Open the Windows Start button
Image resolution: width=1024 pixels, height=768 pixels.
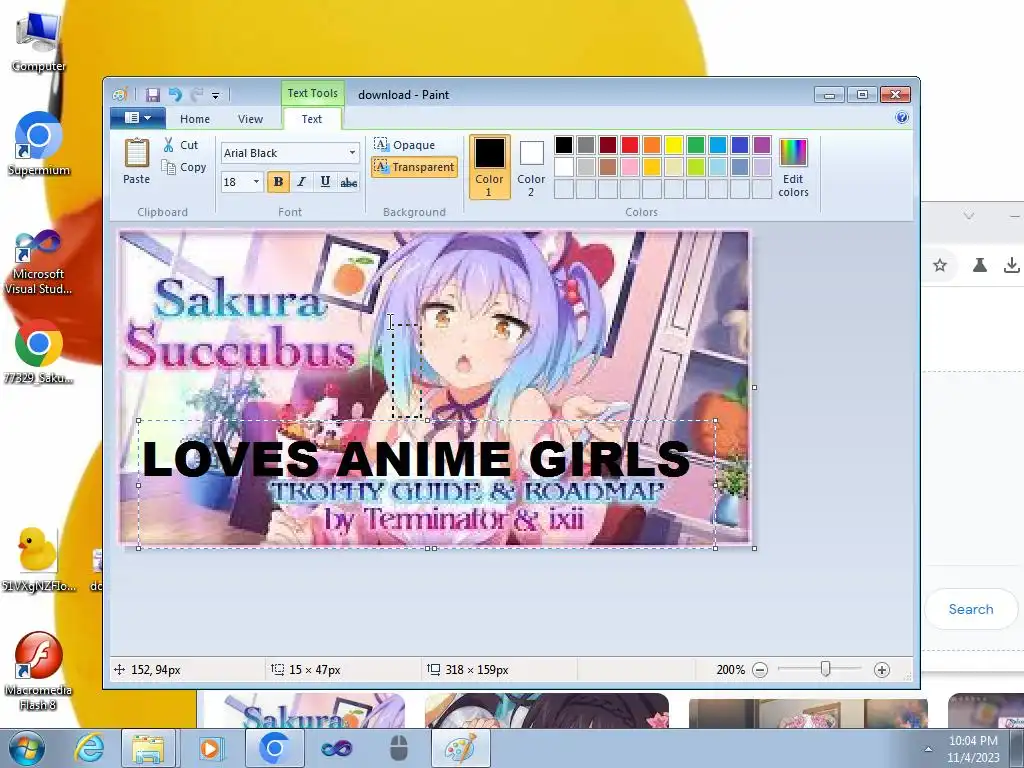point(26,748)
